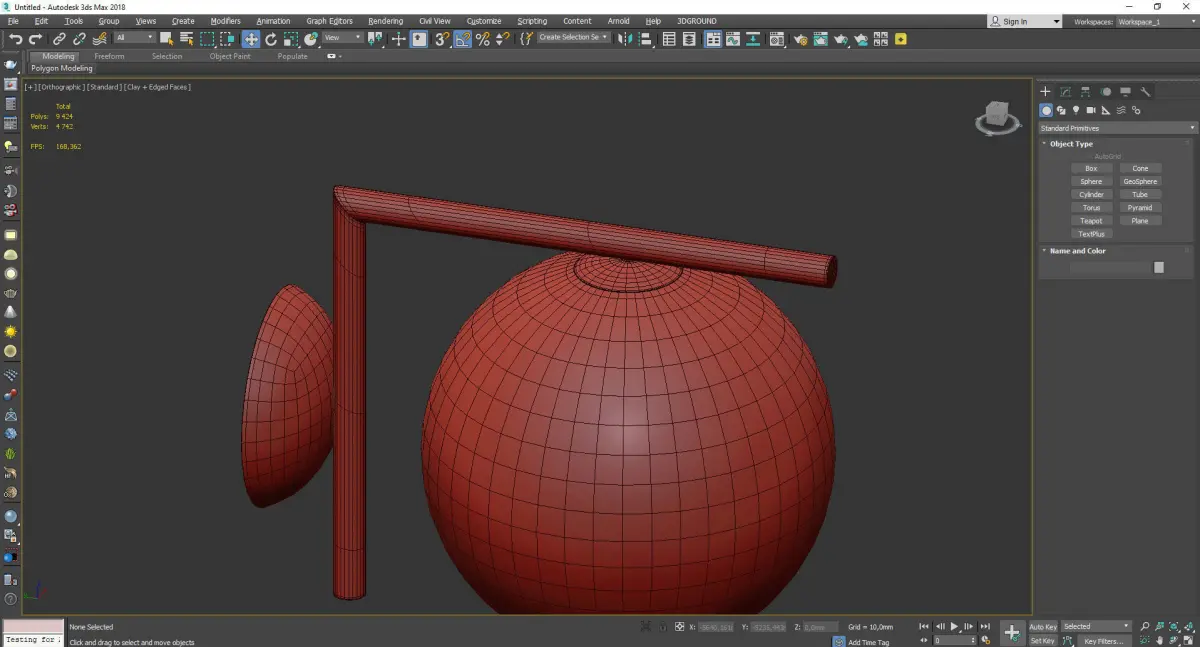Screen dimensions: 1200x647
Task: Open the Render Setup teapot icon
Action: pyautogui.click(x=800, y=39)
